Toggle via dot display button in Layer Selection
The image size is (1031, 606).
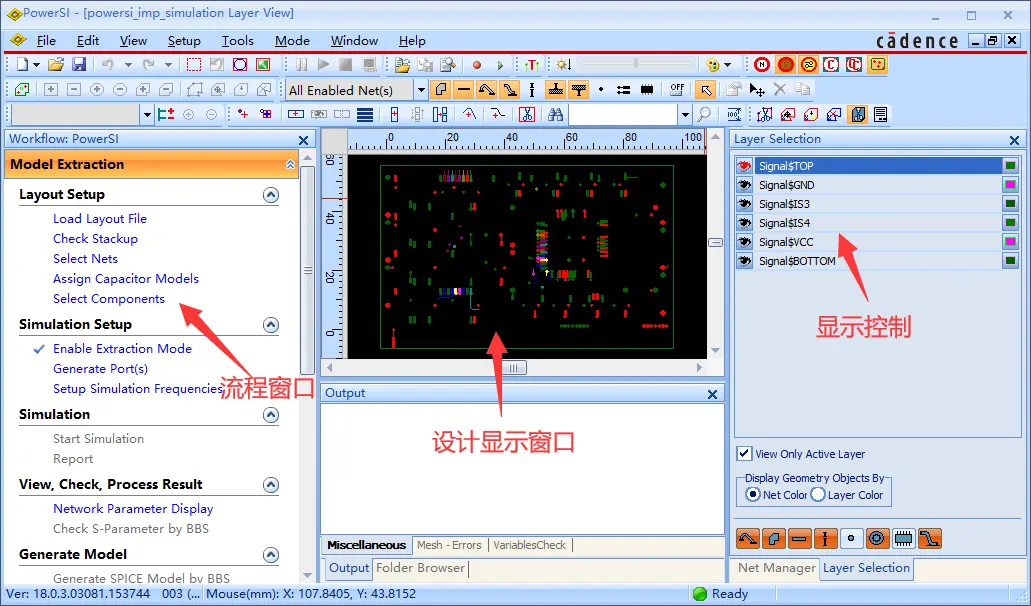[851, 539]
